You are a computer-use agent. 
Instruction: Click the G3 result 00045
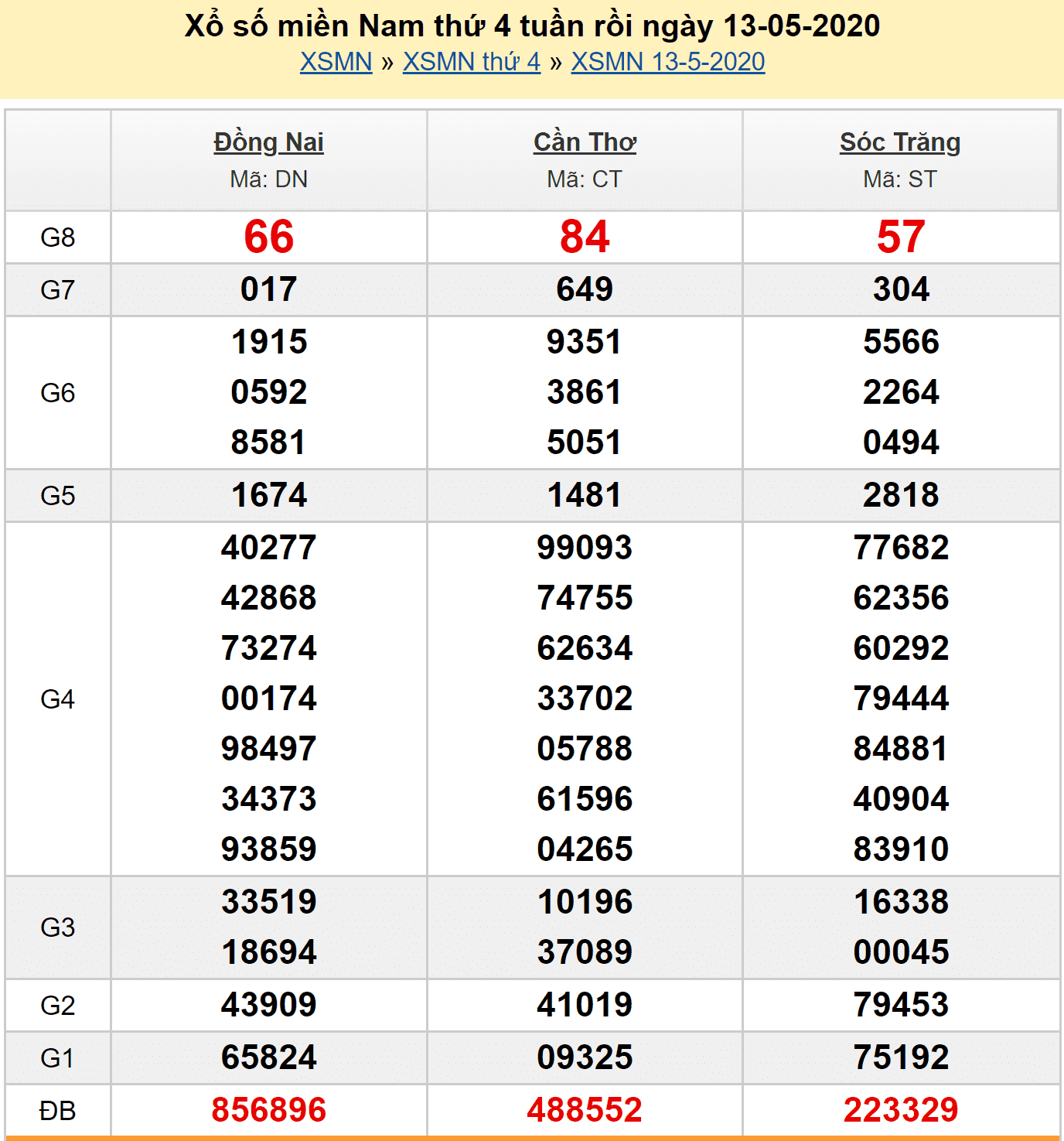[901, 952]
